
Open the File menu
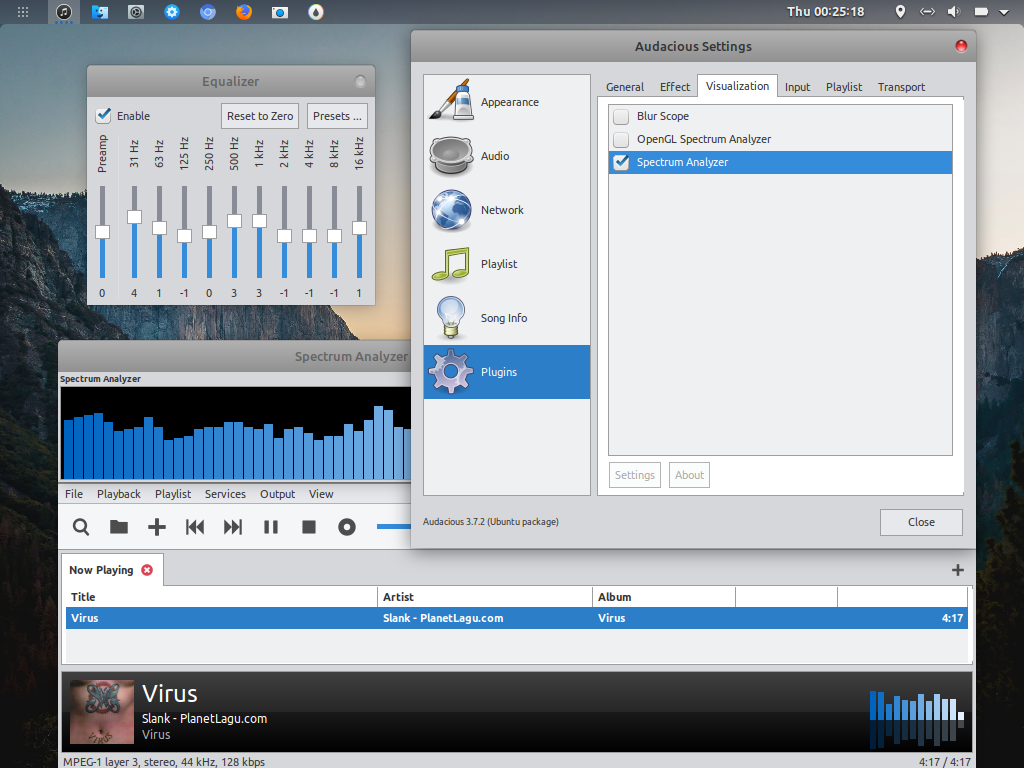click(x=74, y=494)
